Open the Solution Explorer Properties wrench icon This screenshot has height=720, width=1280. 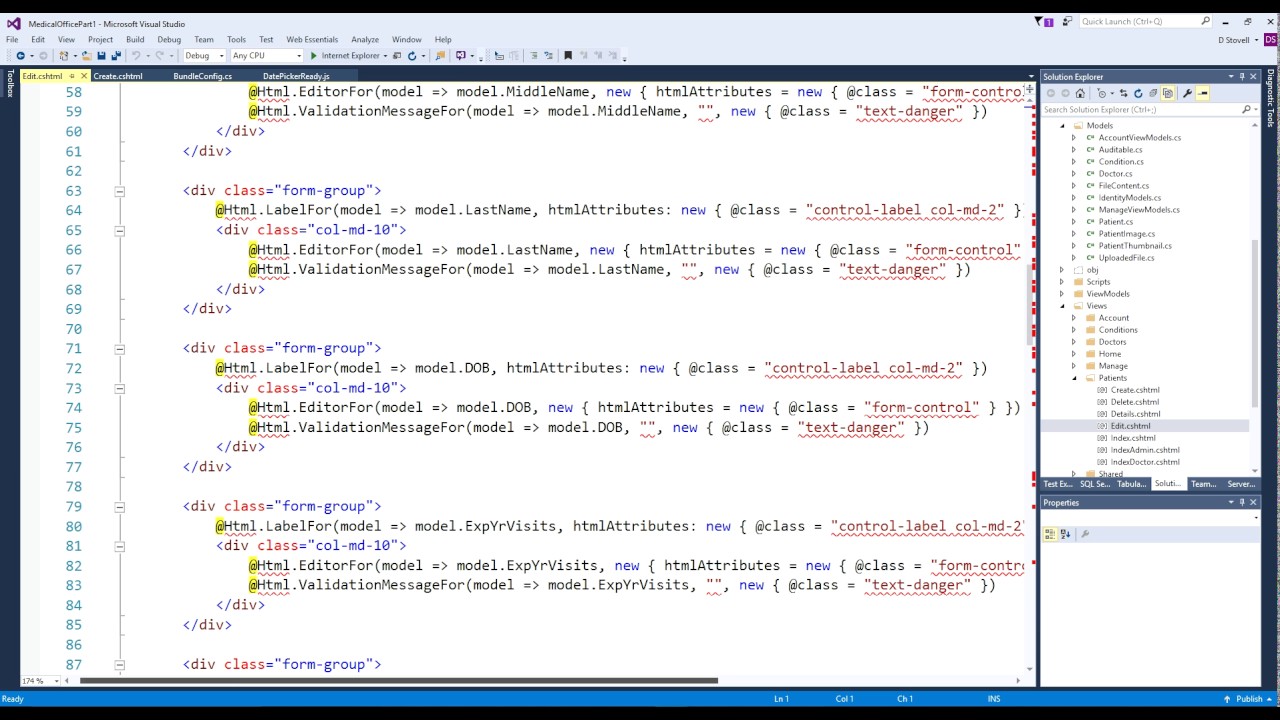click(x=1187, y=93)
